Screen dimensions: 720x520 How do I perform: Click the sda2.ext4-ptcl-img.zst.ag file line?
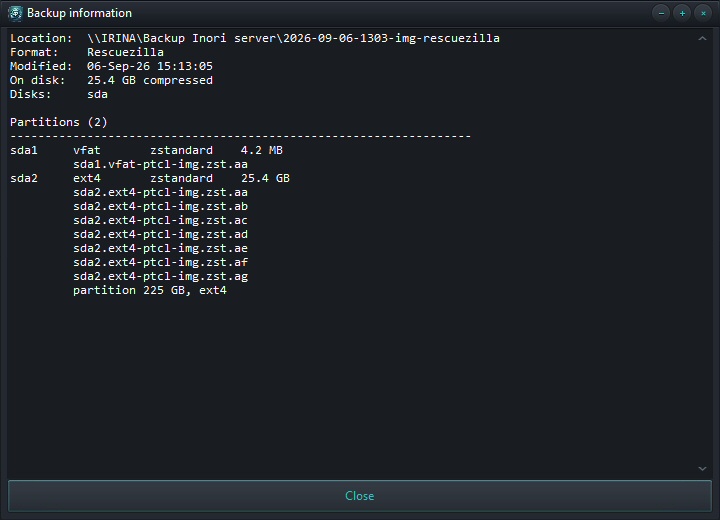[160, 277]
